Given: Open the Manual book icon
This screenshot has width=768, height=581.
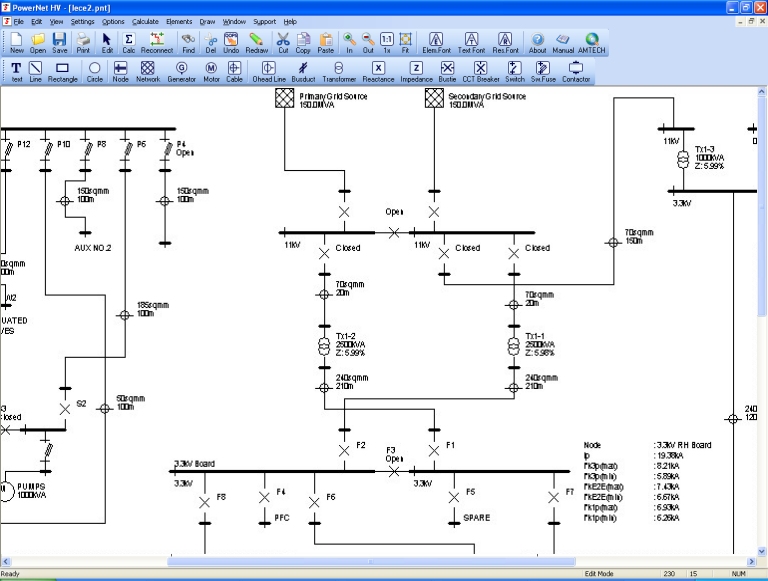Looking at the screenshot, I should pos(563,43).
